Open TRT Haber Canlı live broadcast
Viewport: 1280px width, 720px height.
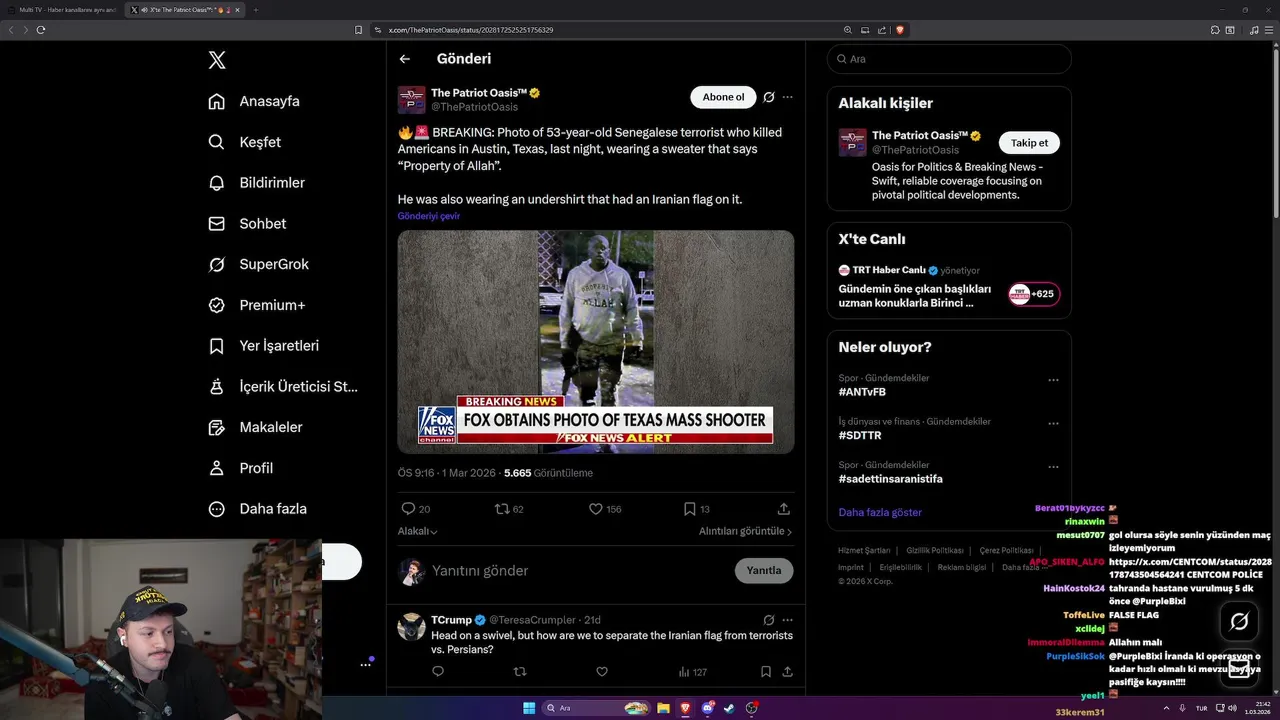click(x=949, y=286)
